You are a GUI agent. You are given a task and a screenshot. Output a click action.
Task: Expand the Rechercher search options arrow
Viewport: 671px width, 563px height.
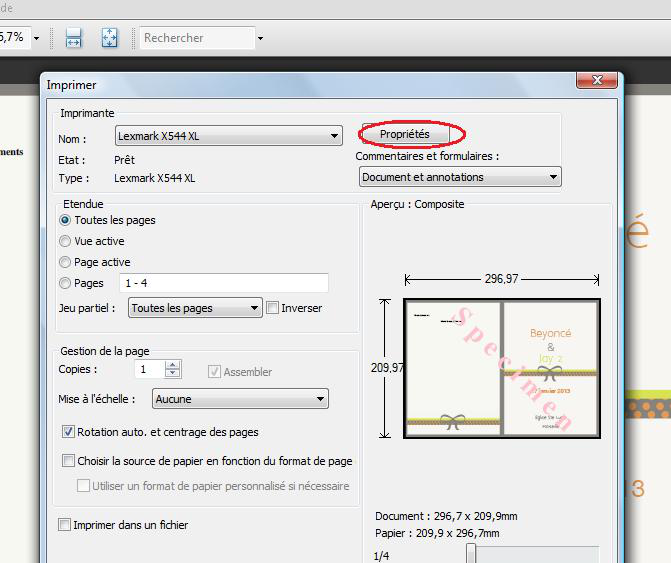pyautogui.click(x=261, y=39)
